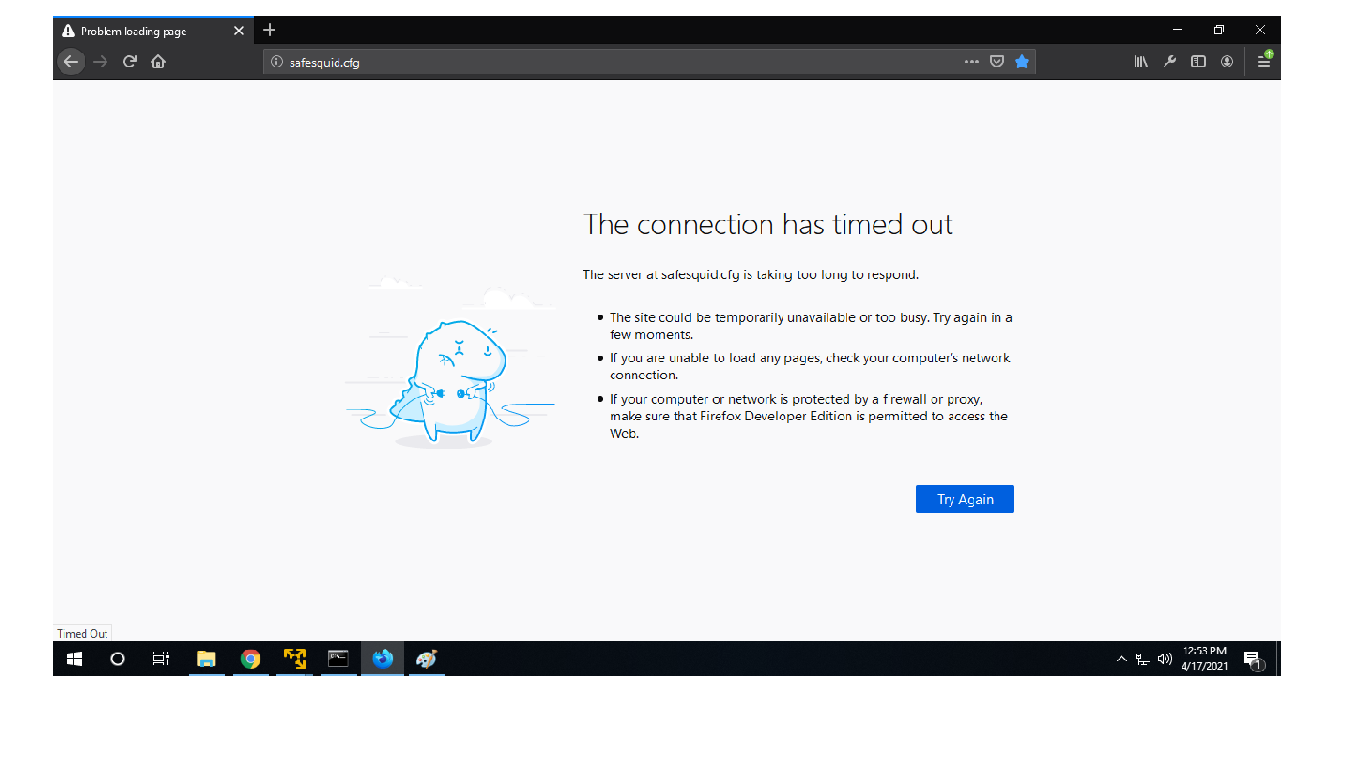This screenshot has height=768, width=1366.
Task: Click the site information icon in address bar
Action: 276,61
